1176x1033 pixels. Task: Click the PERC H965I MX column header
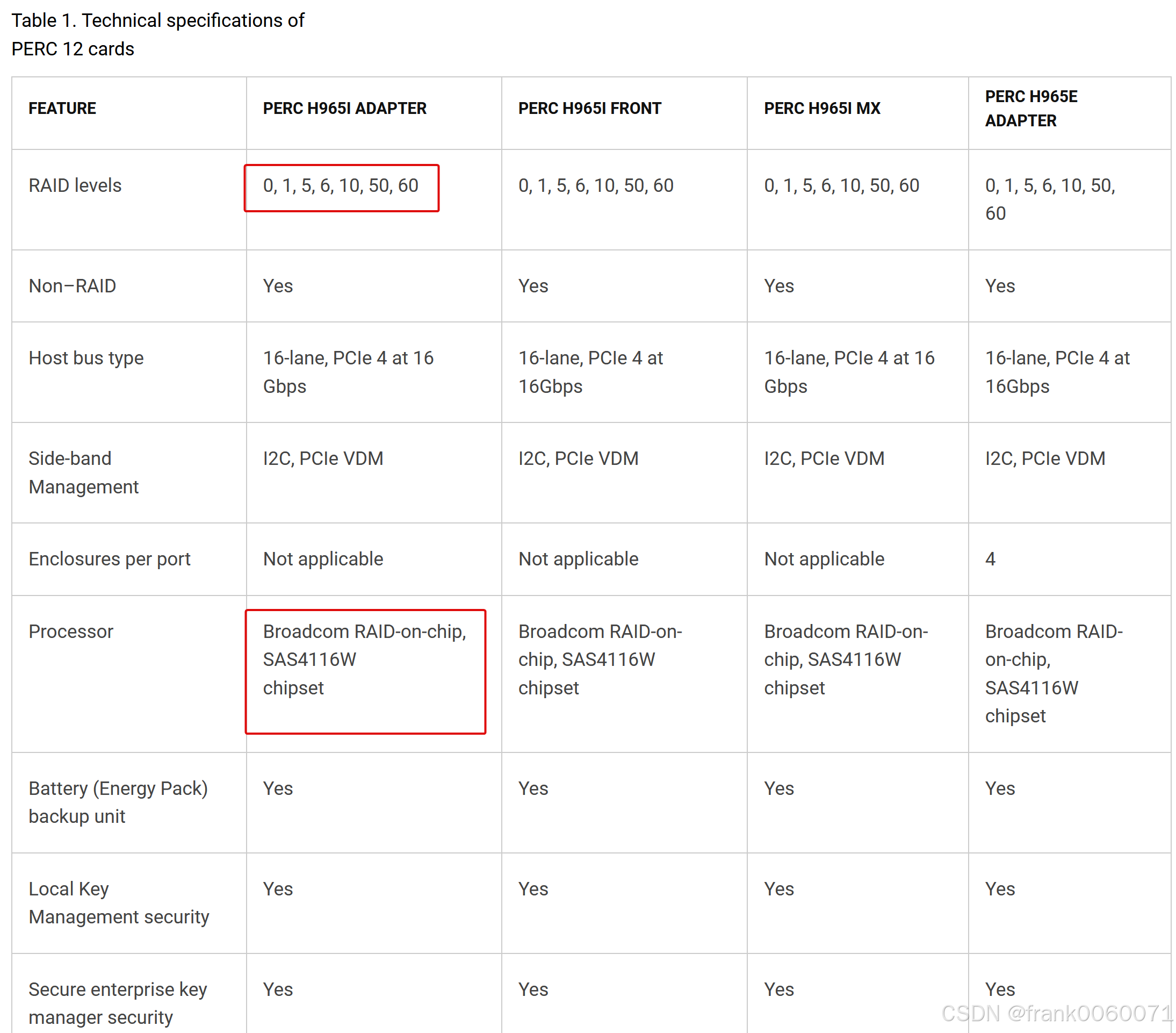821,108
